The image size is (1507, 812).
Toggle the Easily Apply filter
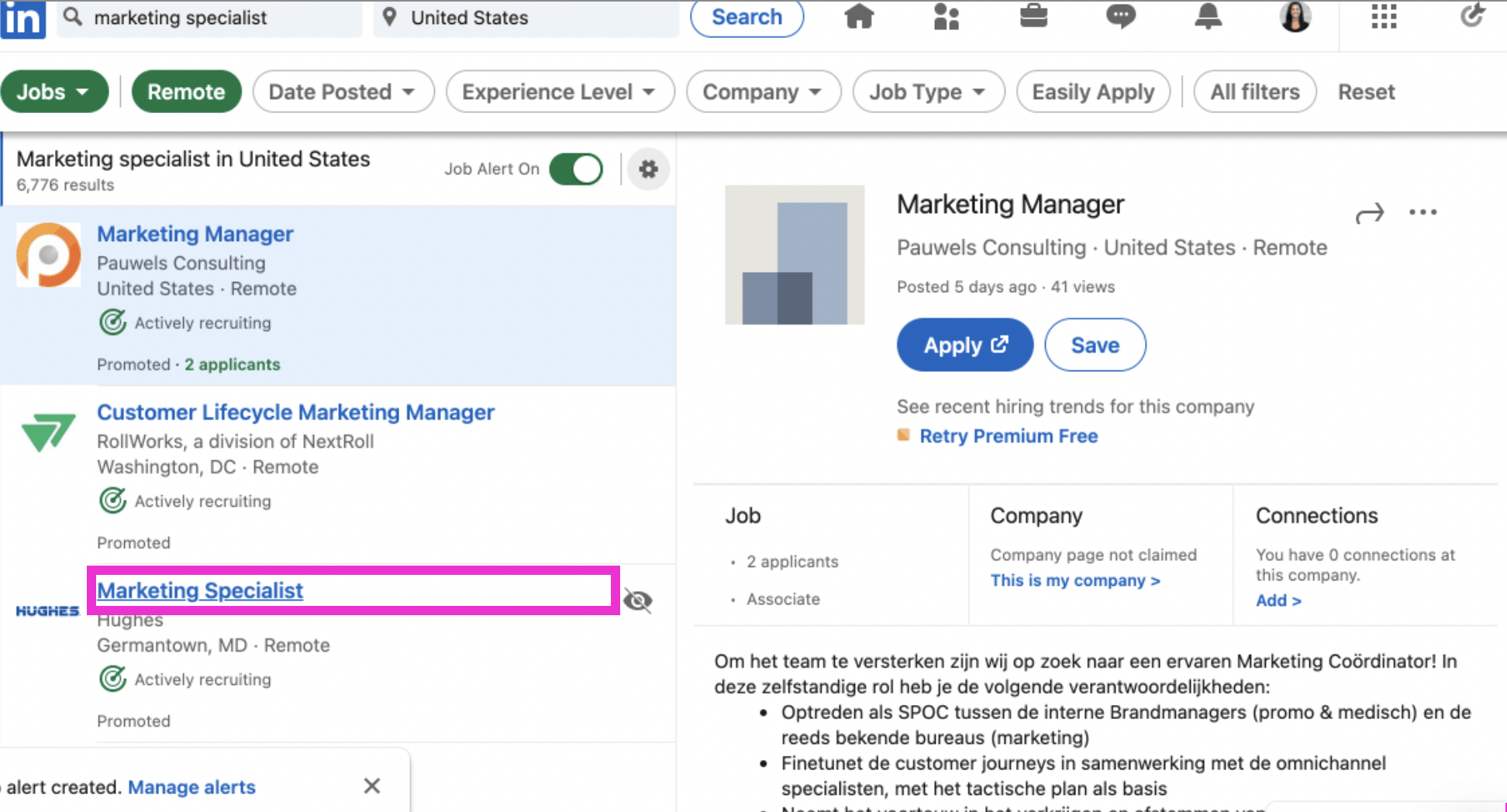(x=1093, y=91)
